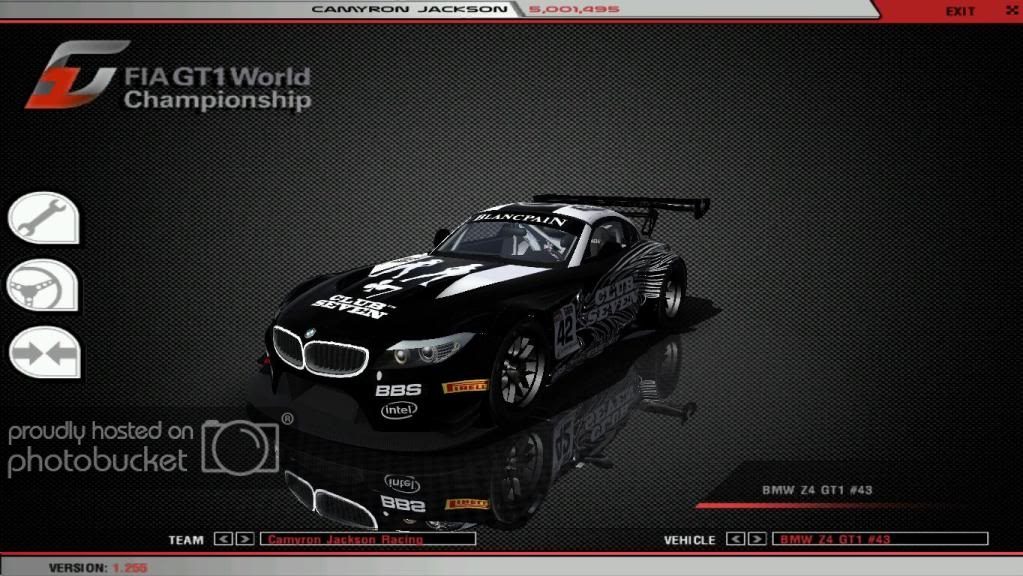The height and width of the screenshot is (576, 1023).
Task: Select next team with right arrow
Action: [x=245, y=539]
